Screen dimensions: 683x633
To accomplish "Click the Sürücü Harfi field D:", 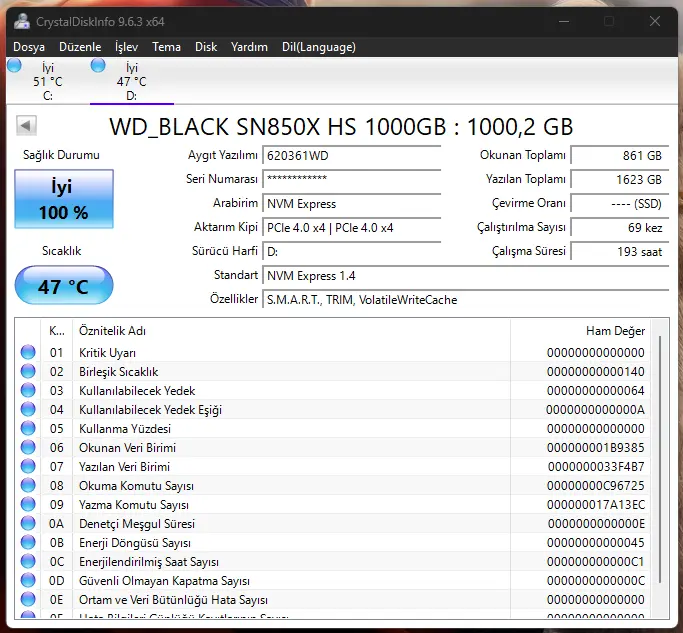I will [x=352, y=251].
